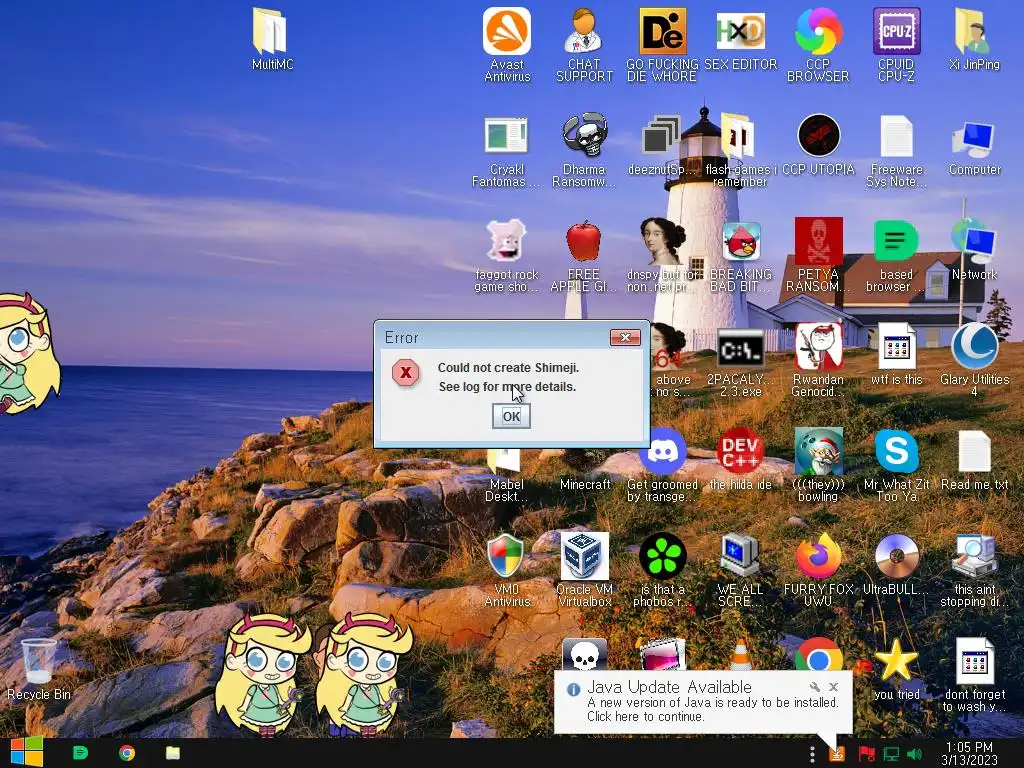Open the Skype icon on the desktop
Image resolution: width=1024 pixels, height=768 pixels.
point(896,465)
